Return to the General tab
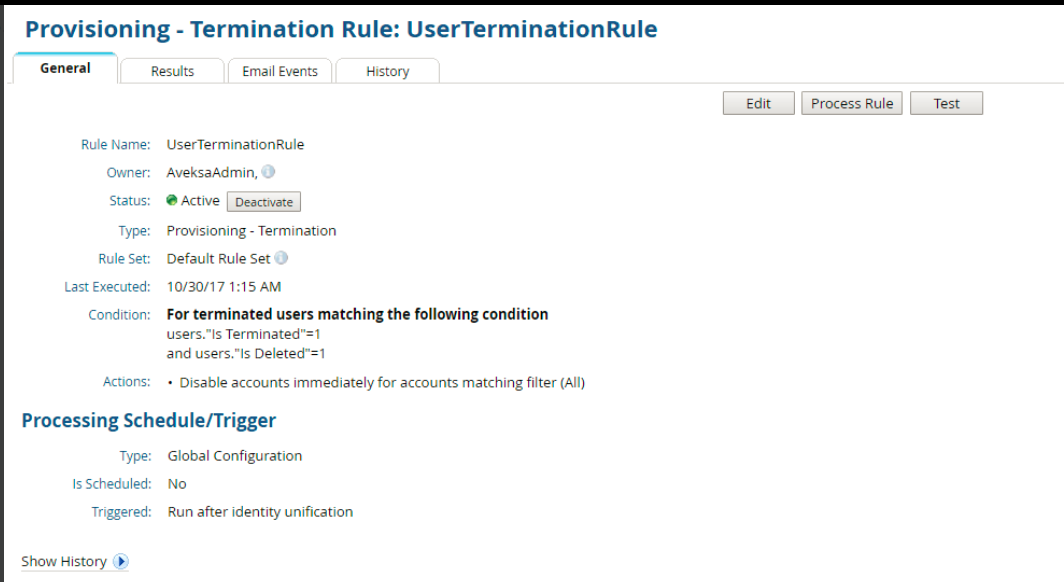1064x582 pixels. (64, 67)
